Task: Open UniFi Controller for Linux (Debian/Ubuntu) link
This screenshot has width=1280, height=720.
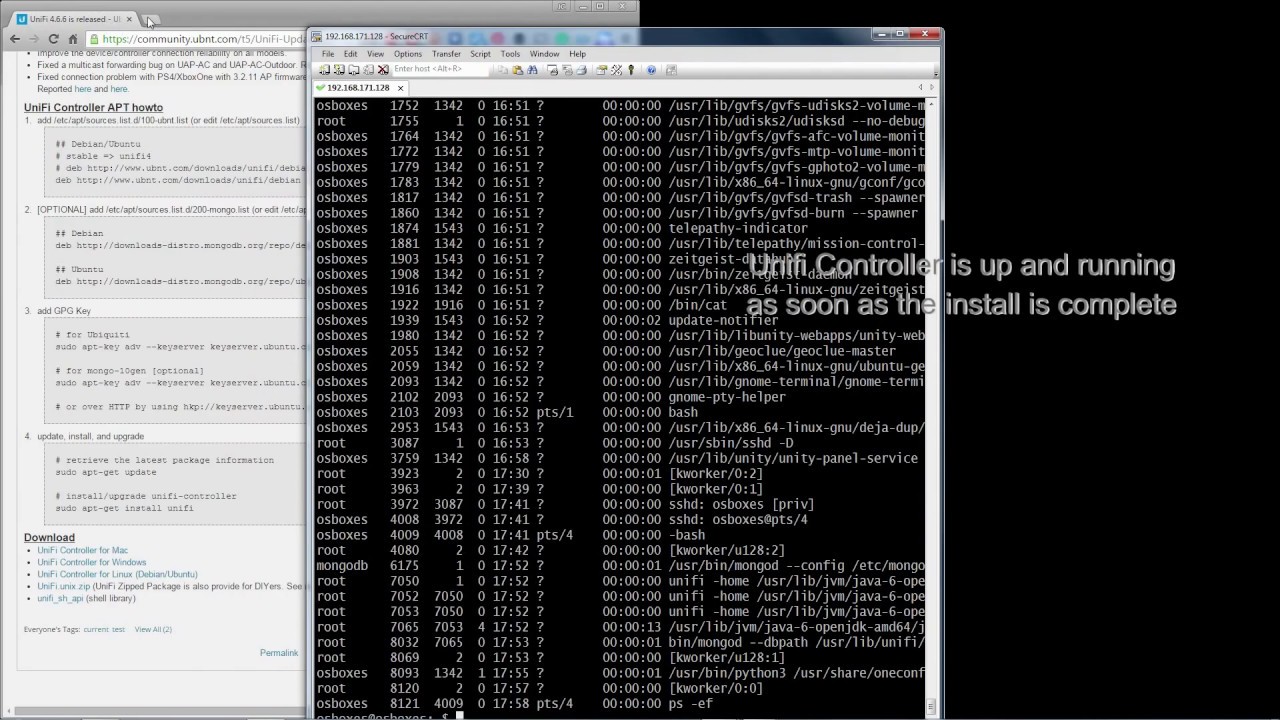Action: pyautogui.click(x=118, y=574)
